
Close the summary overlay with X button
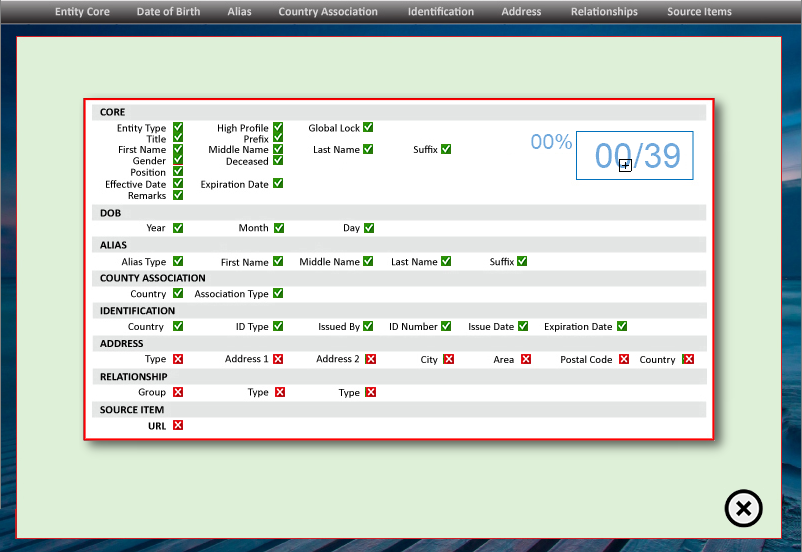coord(743,508)
